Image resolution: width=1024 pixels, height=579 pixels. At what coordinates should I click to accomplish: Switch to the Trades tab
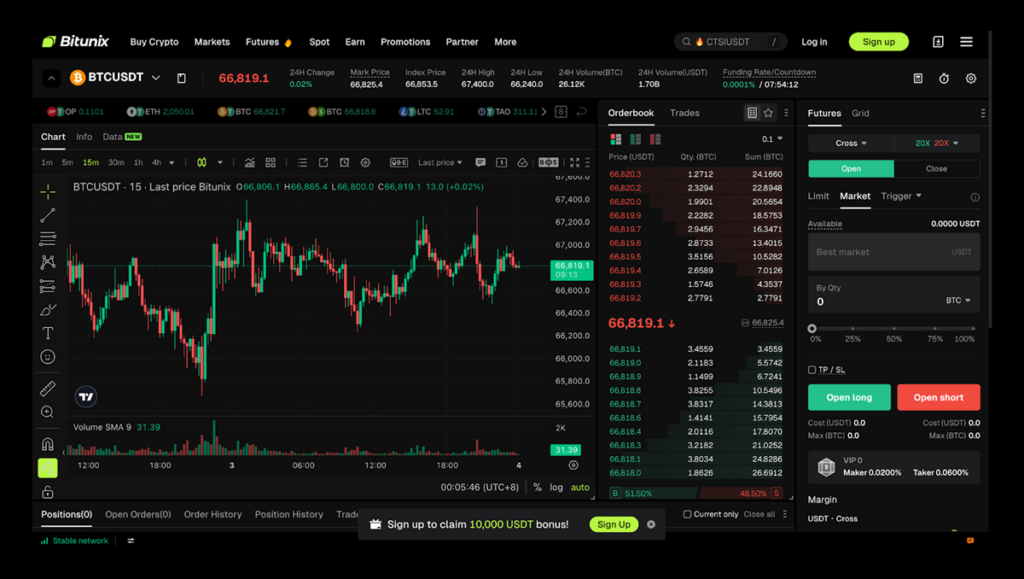[x=684, y=113]
